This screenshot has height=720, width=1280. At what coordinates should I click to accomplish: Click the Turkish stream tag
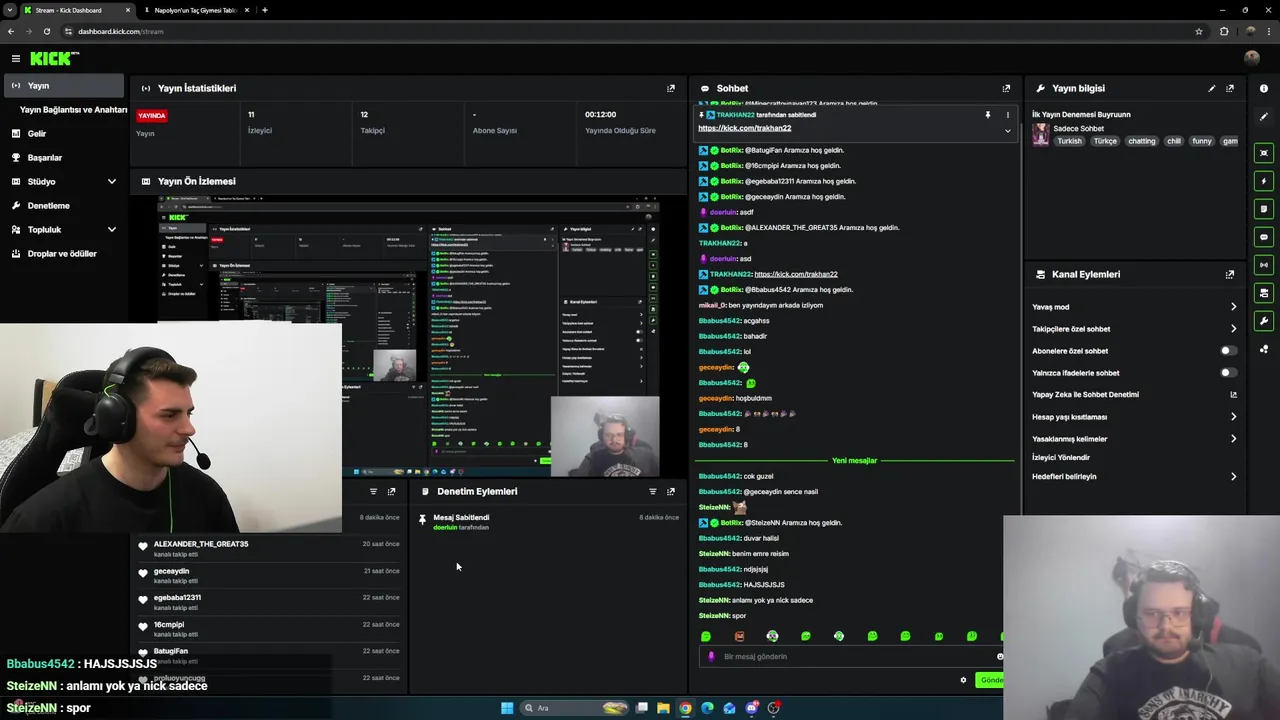pos(1070,141)
